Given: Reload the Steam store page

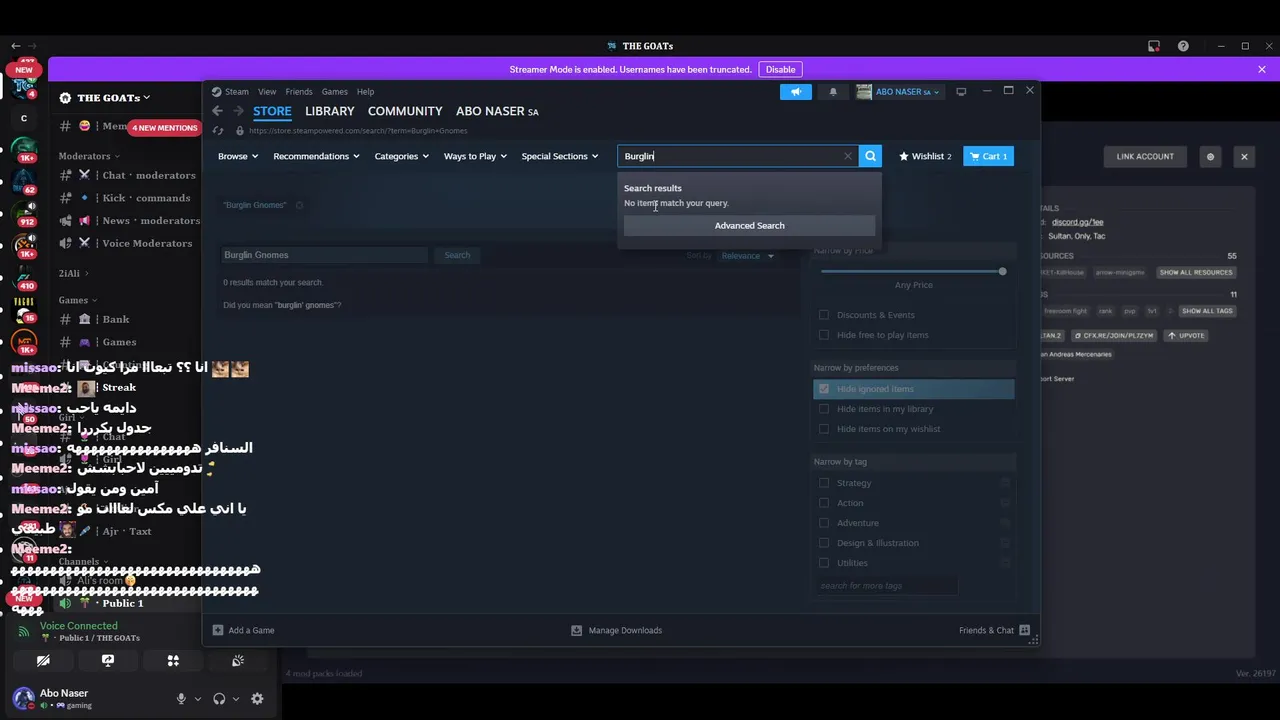Looking at the screenshot, I should point(218,131).
